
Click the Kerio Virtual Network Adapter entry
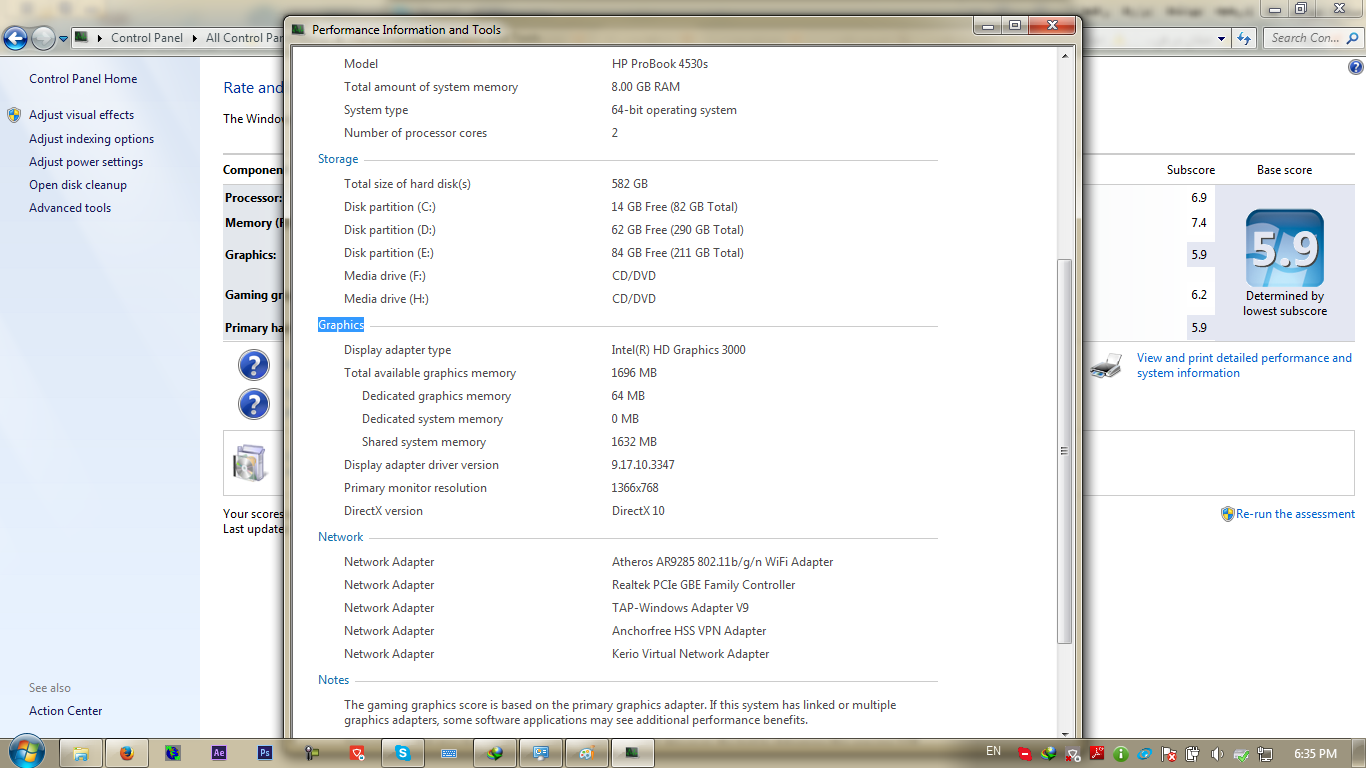[x=691, y=654]
